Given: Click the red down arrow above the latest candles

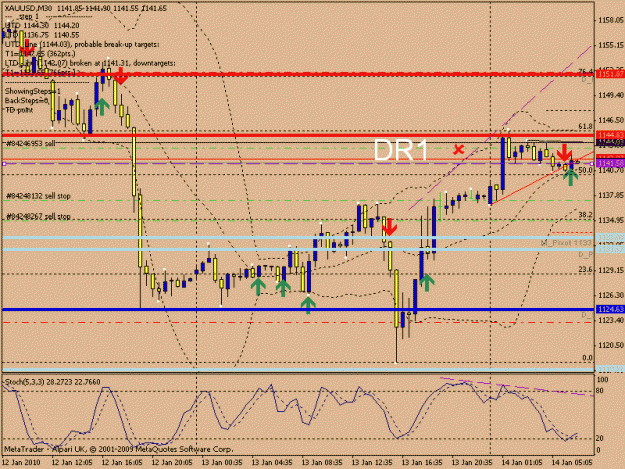Looking at the screenshot, I should point(564,152).
